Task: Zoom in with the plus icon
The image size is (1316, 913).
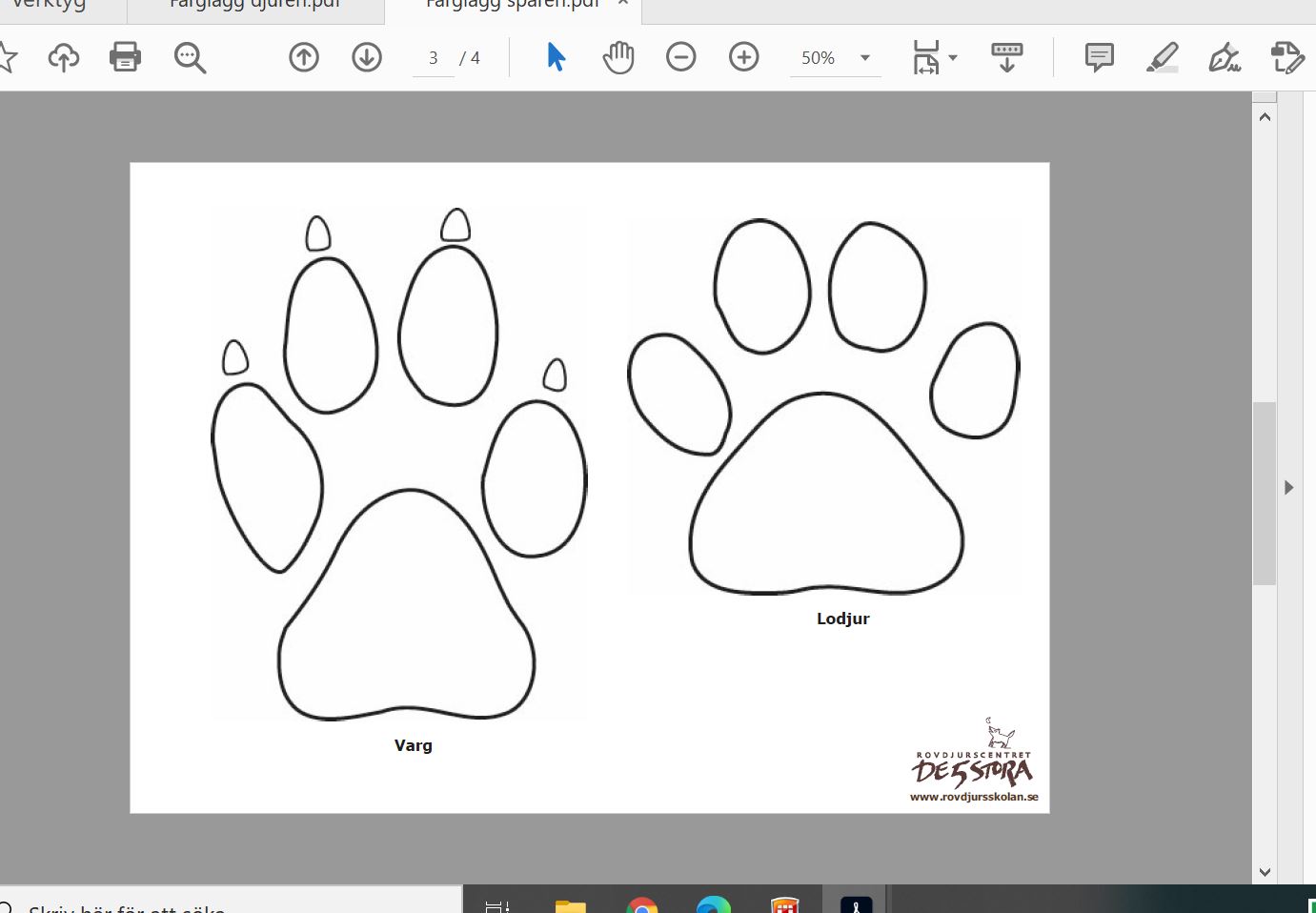Action: click(x=744, y=57)
